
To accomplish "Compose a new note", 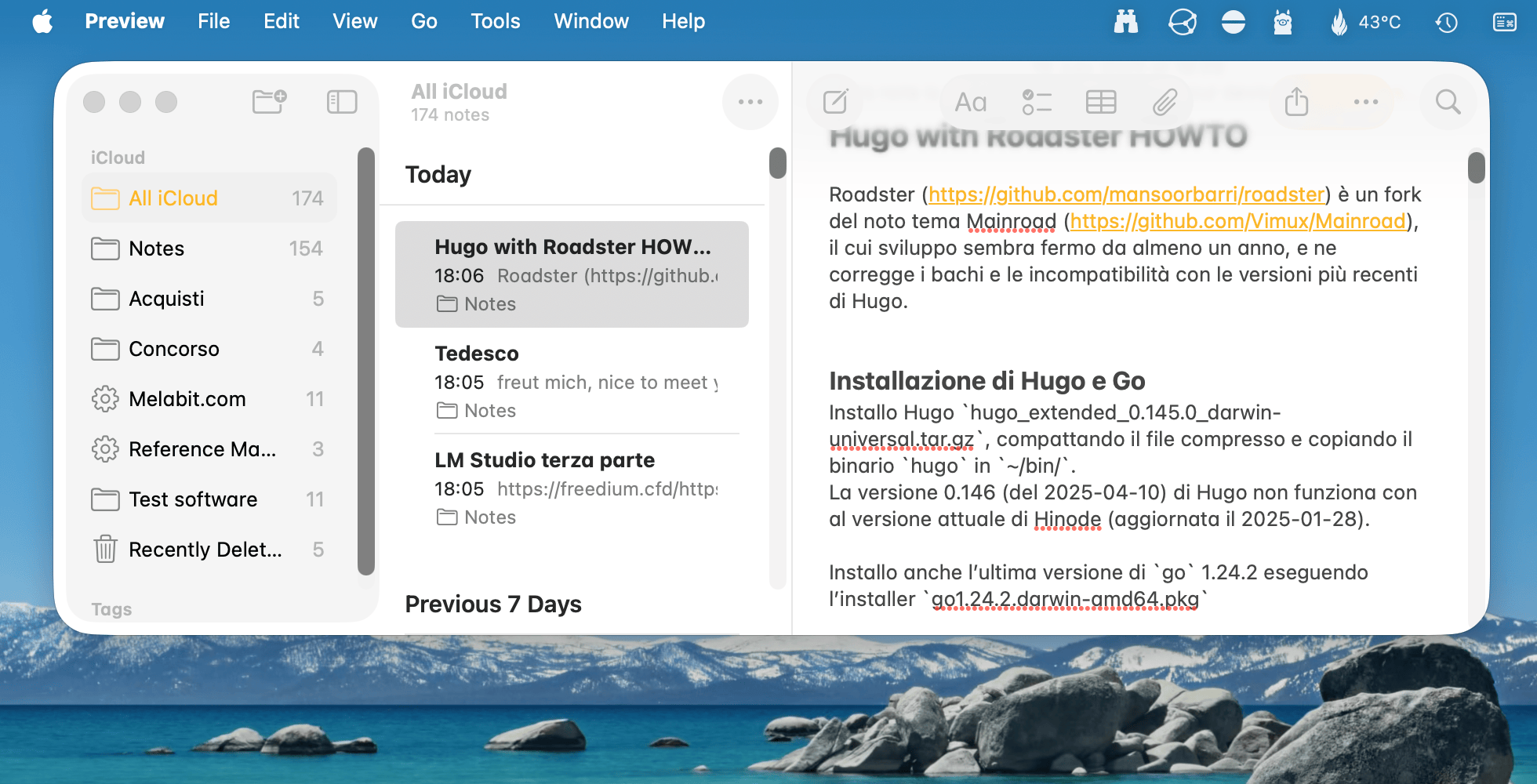I will (836, 102).
